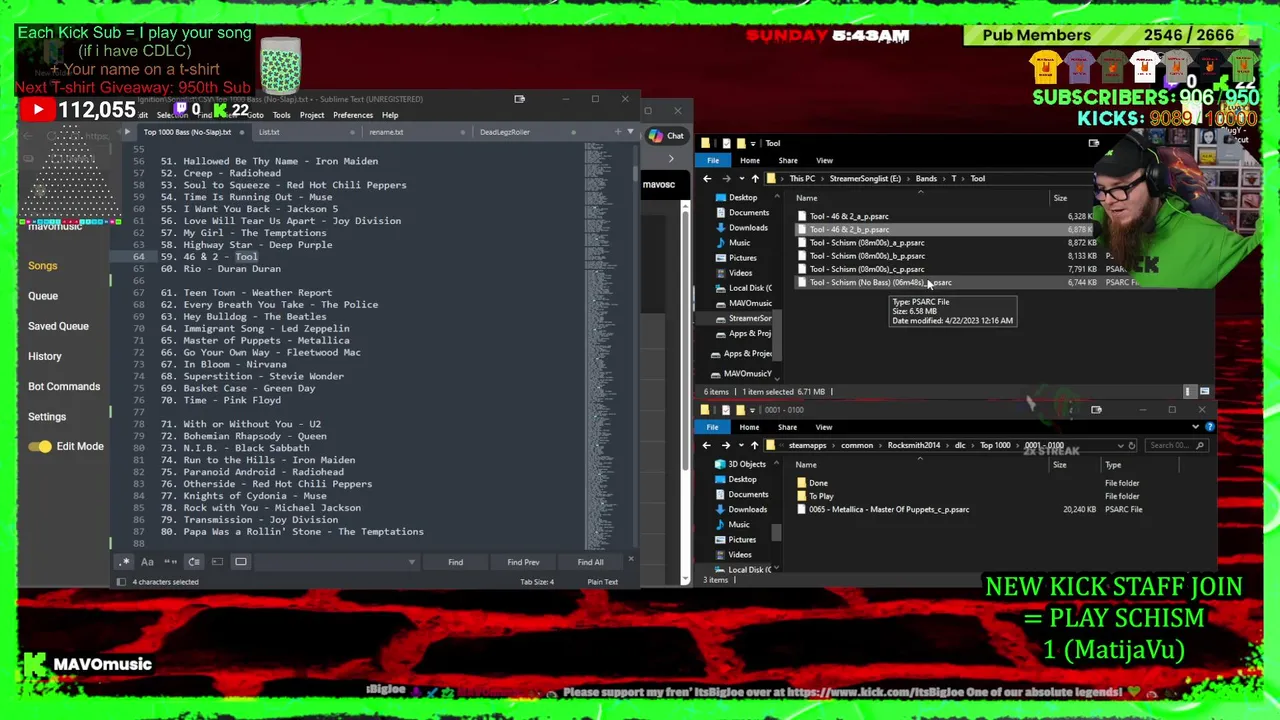The width and height of the screenshot is (1280, 720).
Task: Refresh the 0001 - 0100 explorer window
Action: click(1132, 445)
